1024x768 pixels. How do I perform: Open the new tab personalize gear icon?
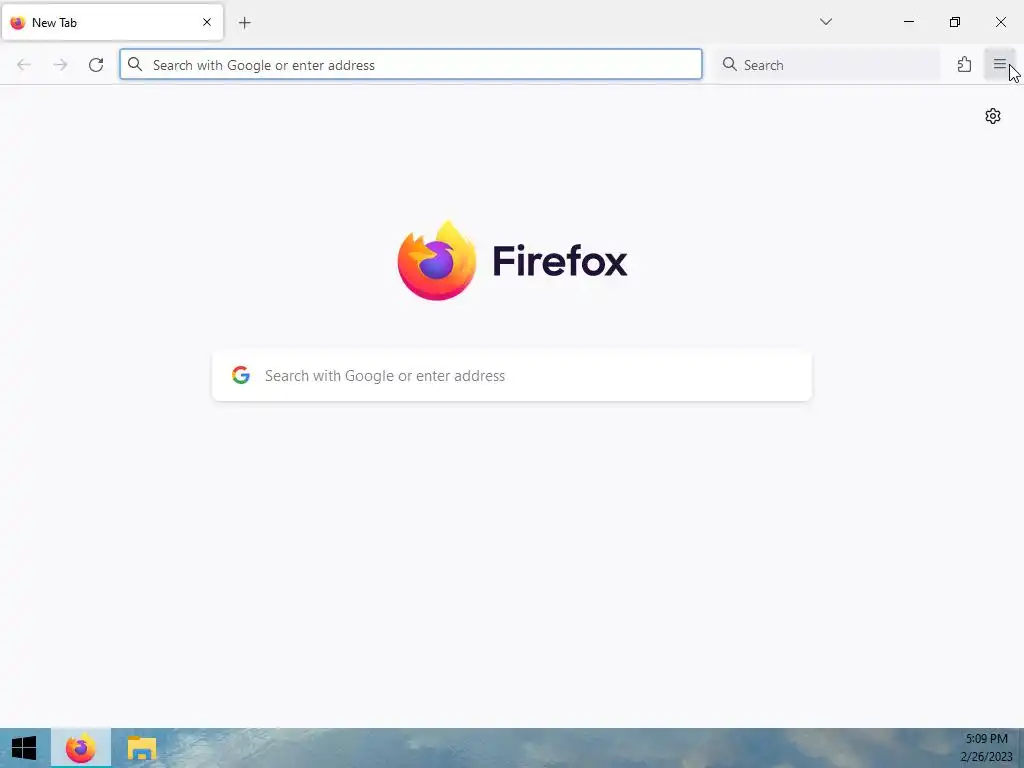pos(993,116)
